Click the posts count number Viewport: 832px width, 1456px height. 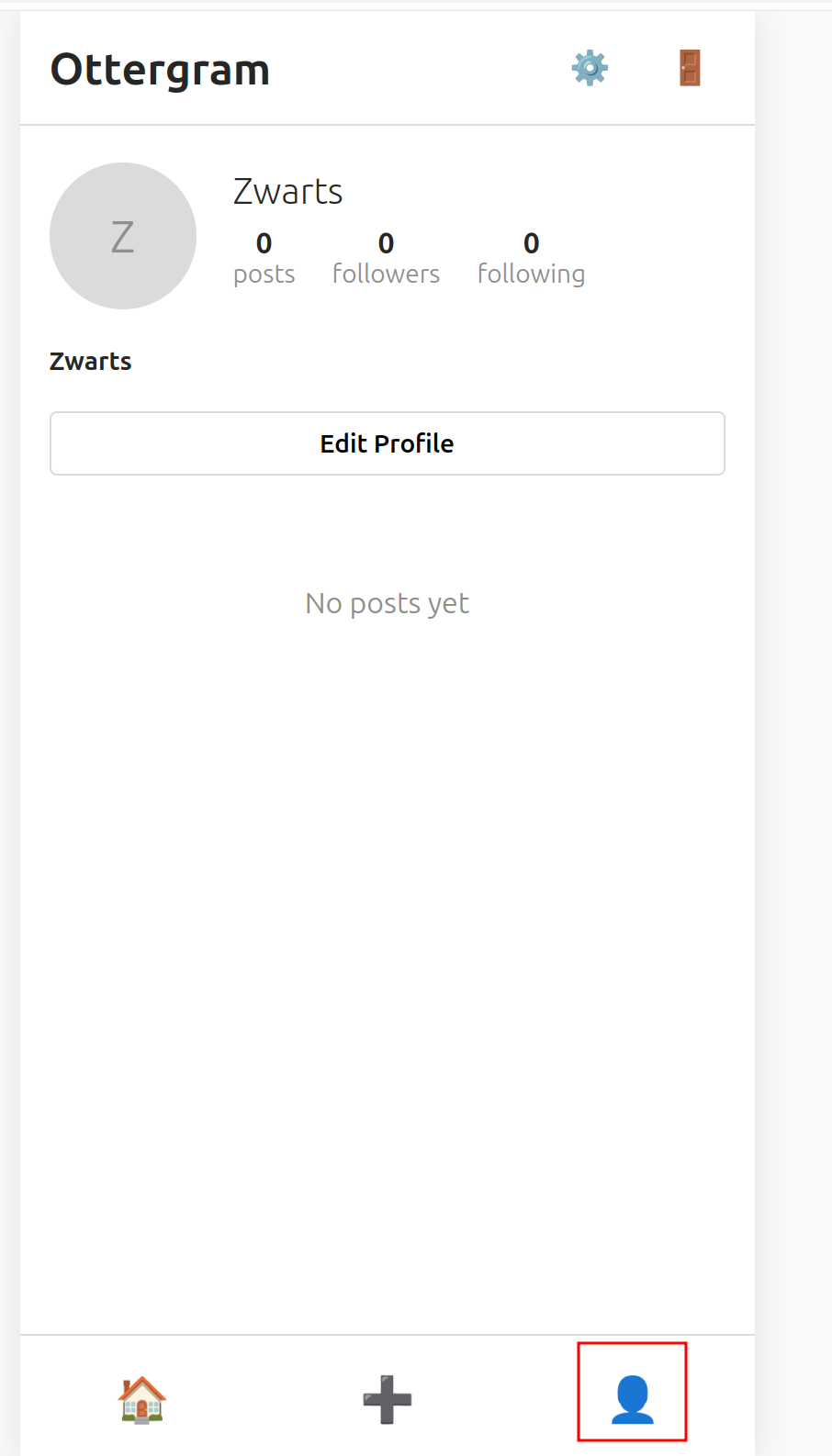click(x=264, y=243)
